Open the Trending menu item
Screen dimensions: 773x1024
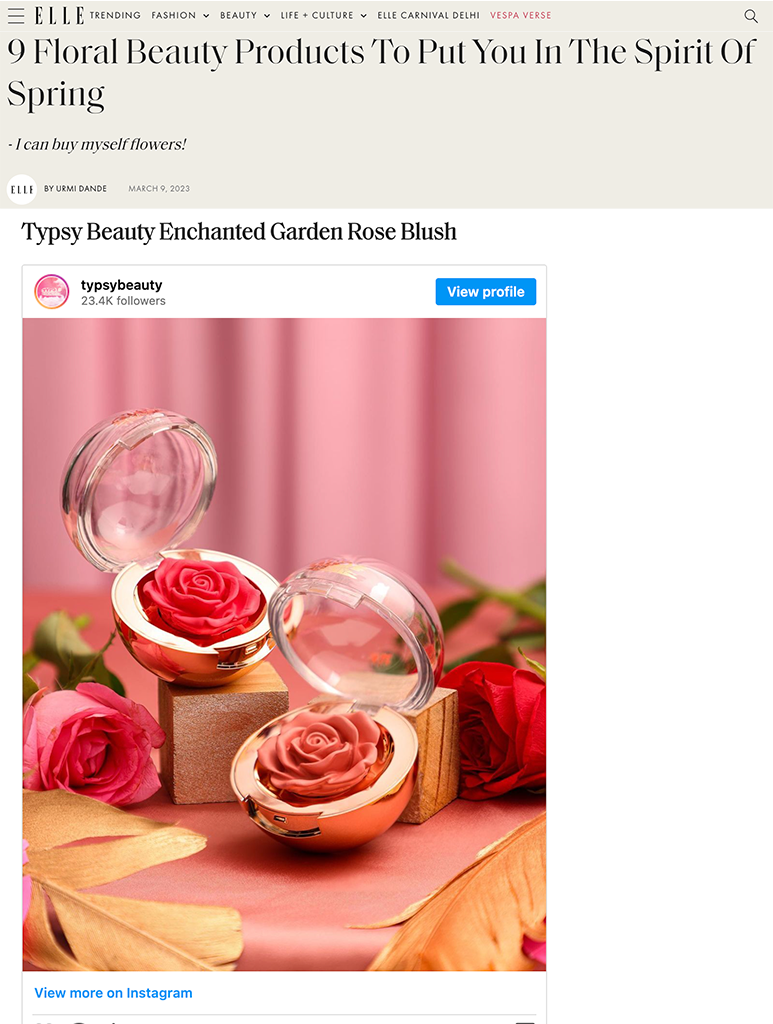(115, 15)
